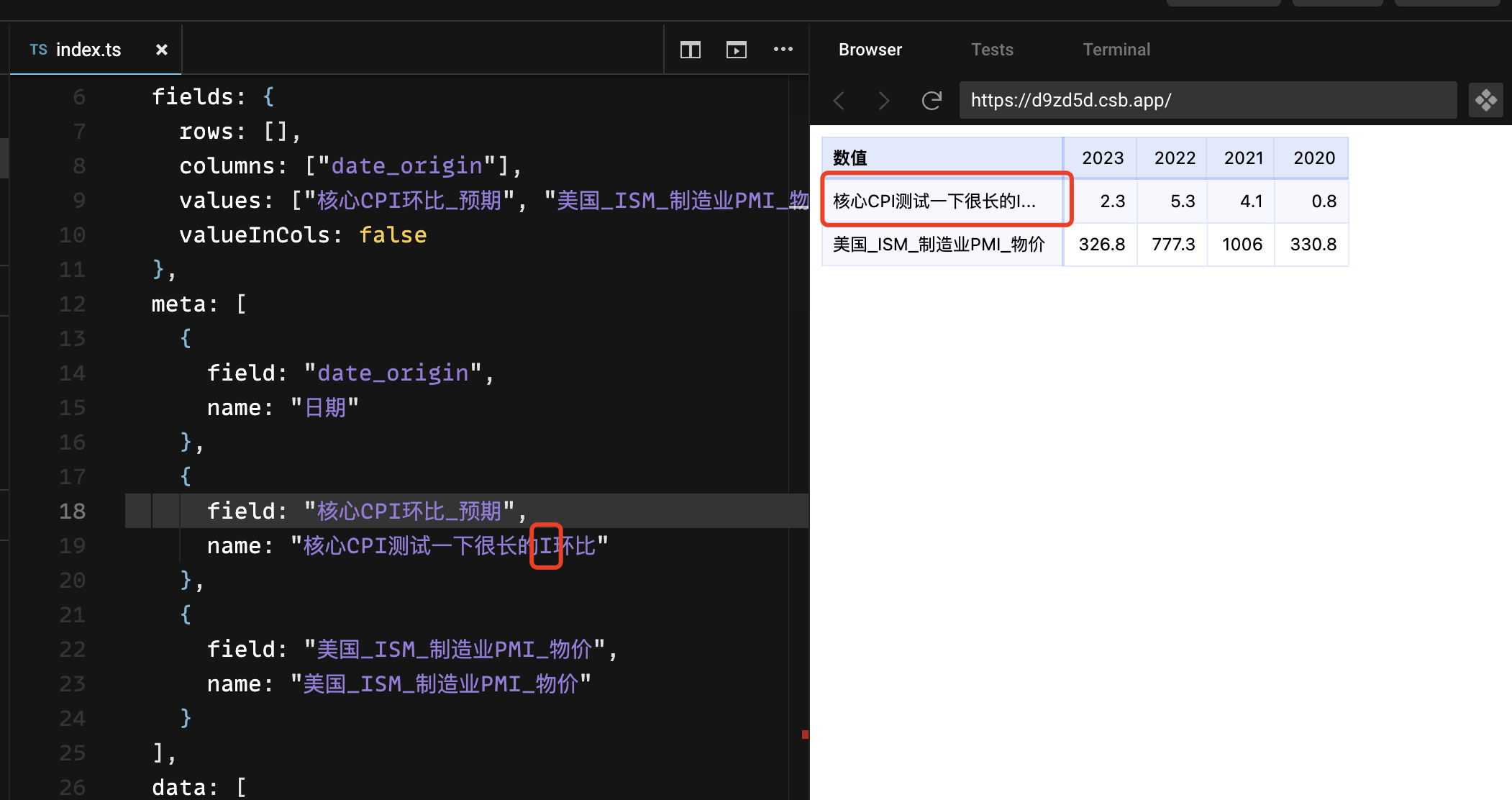Click the highlighted 核心CPI row label cell
Image resolution: width=1512 pixels, height=800 pixels.
pos(935,201)
